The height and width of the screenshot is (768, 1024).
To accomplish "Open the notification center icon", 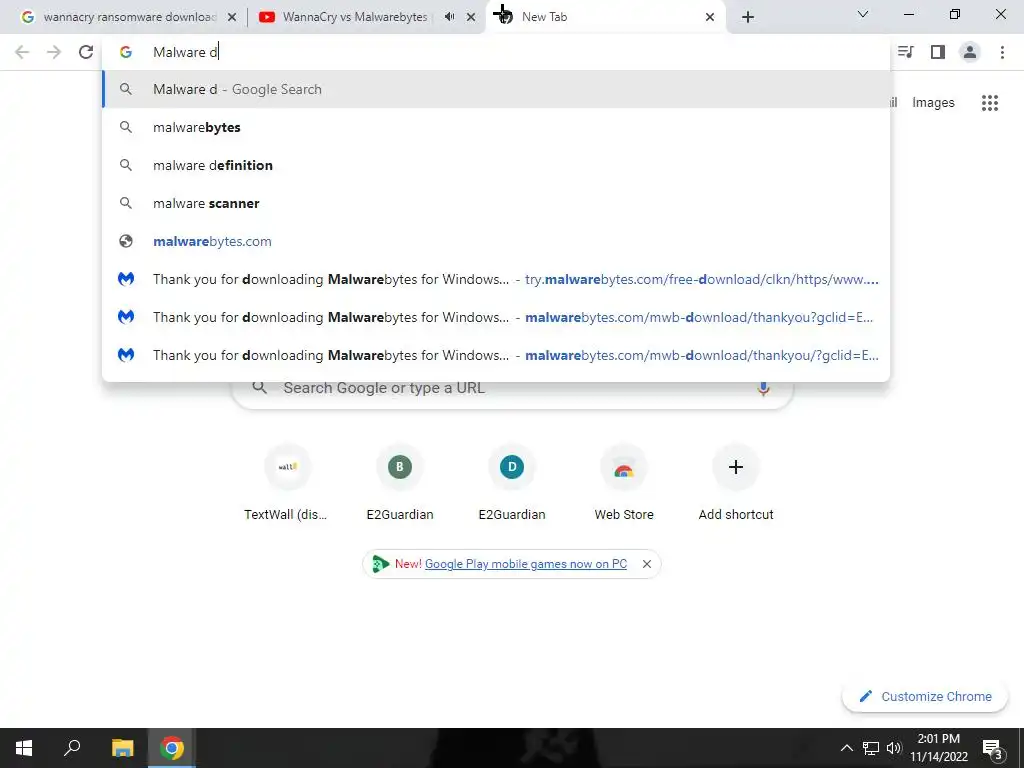I will click(993, 749).
